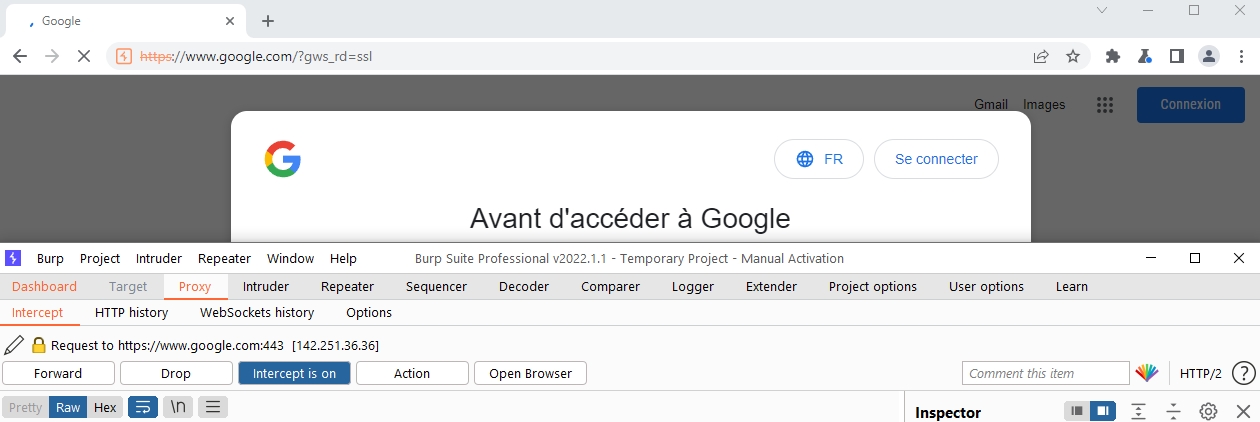Select the Repeater main tab
The height and width of the screenshot is (422, 1260).
[x=347, y=286]
